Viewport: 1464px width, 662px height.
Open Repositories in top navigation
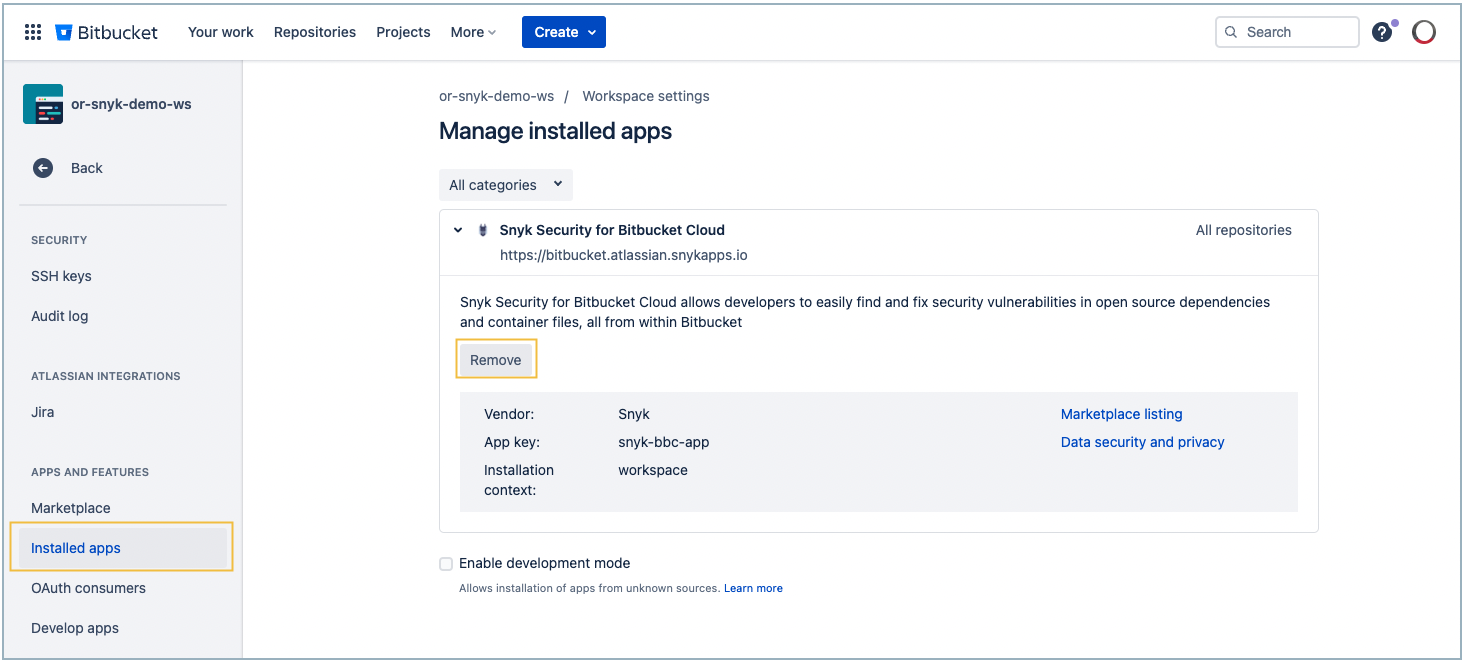tap(315, 32)
